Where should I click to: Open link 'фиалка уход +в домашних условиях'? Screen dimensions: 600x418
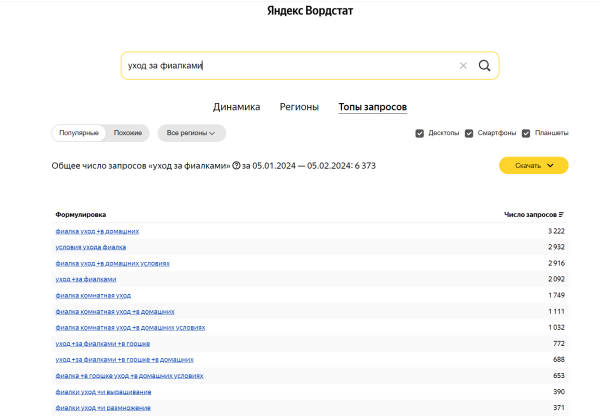(x=112, y=263)
